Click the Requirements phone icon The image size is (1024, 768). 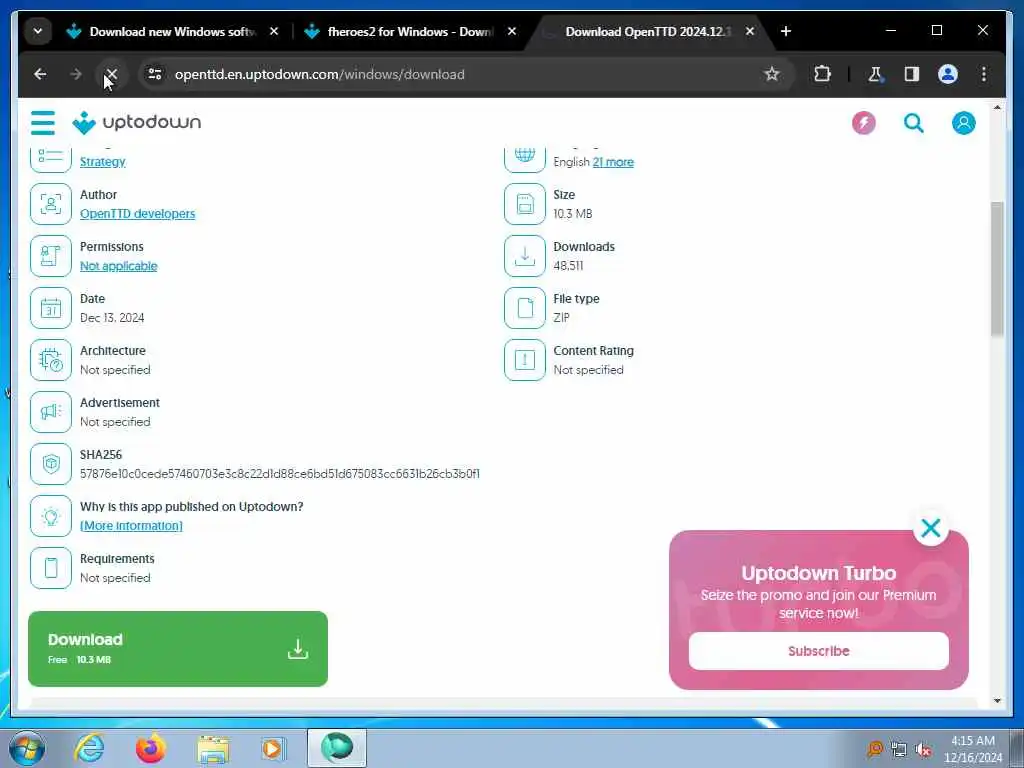tap(51, 568)
